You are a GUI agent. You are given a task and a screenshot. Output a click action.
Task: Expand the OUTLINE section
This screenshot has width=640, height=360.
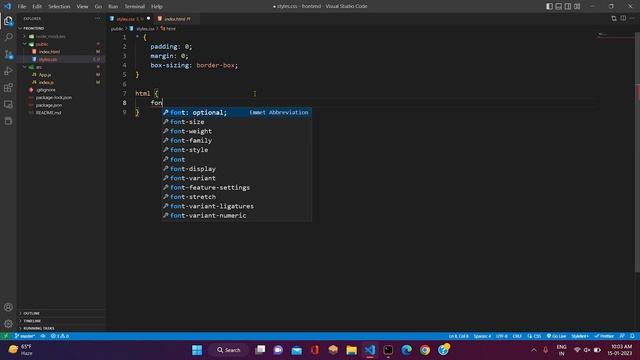[31, 313]
